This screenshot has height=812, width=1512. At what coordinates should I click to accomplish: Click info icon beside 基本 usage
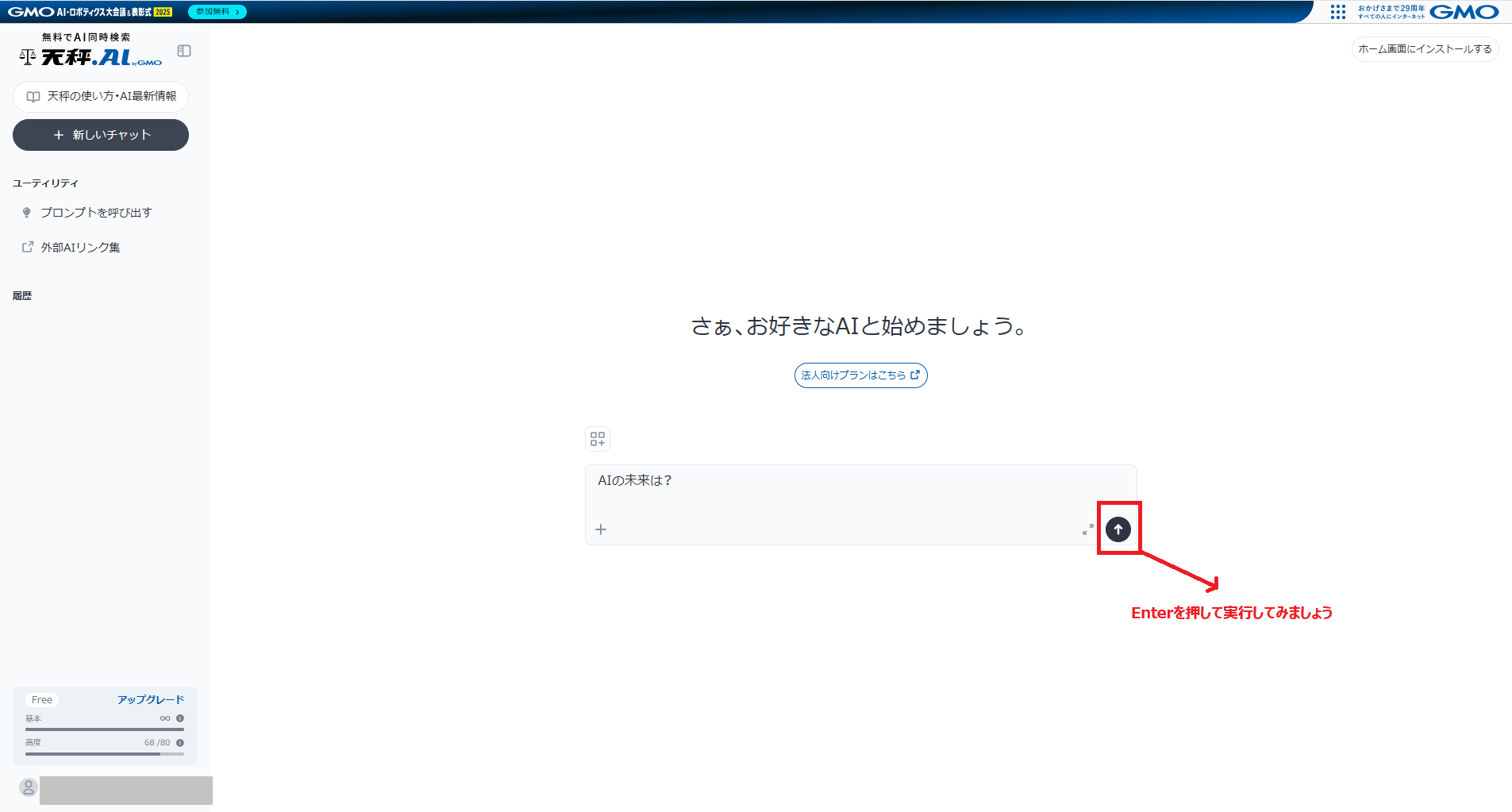(180, 718)
